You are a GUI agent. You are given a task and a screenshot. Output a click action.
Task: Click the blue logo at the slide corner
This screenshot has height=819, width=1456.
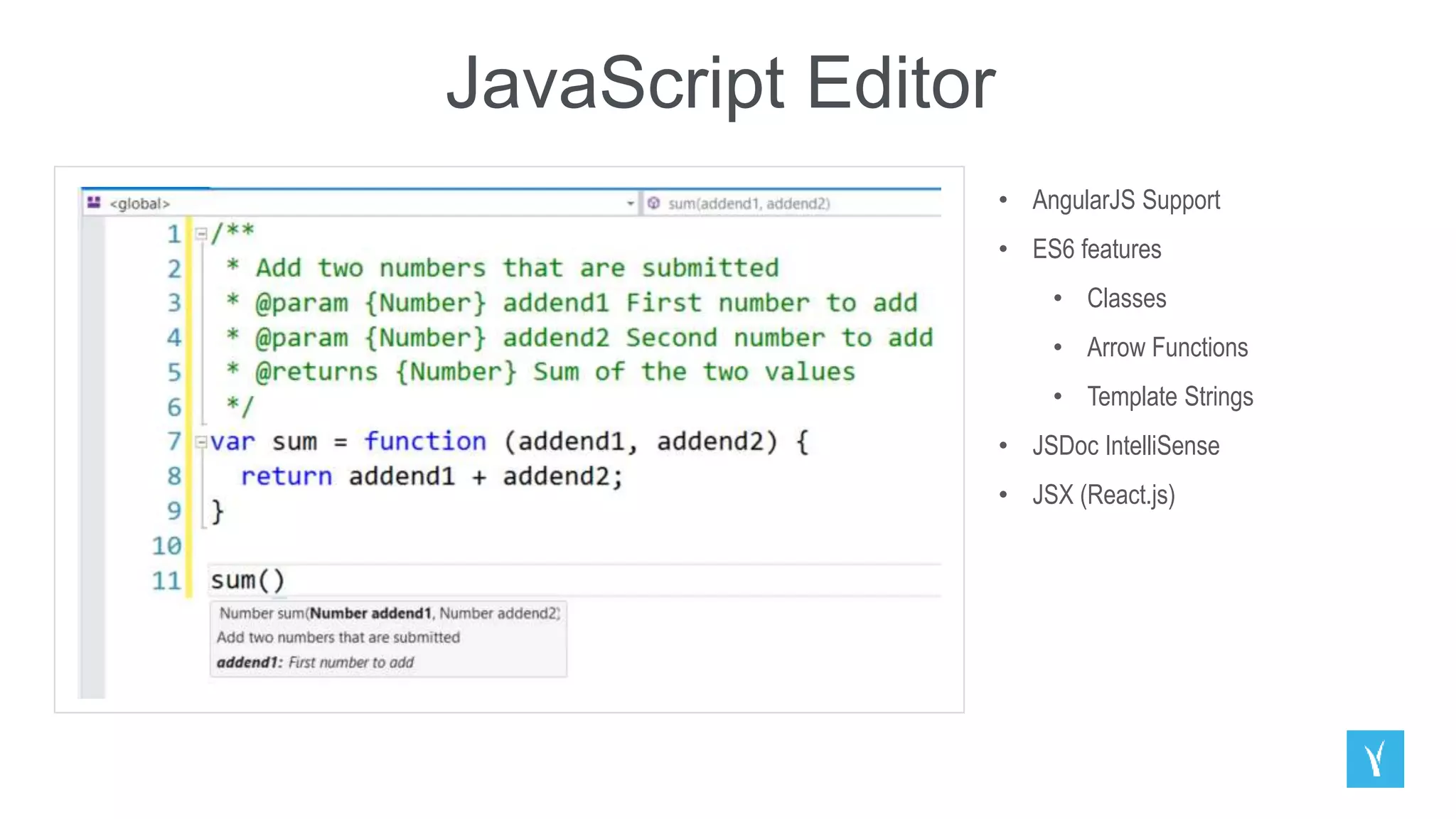(x=1375, y=759)
